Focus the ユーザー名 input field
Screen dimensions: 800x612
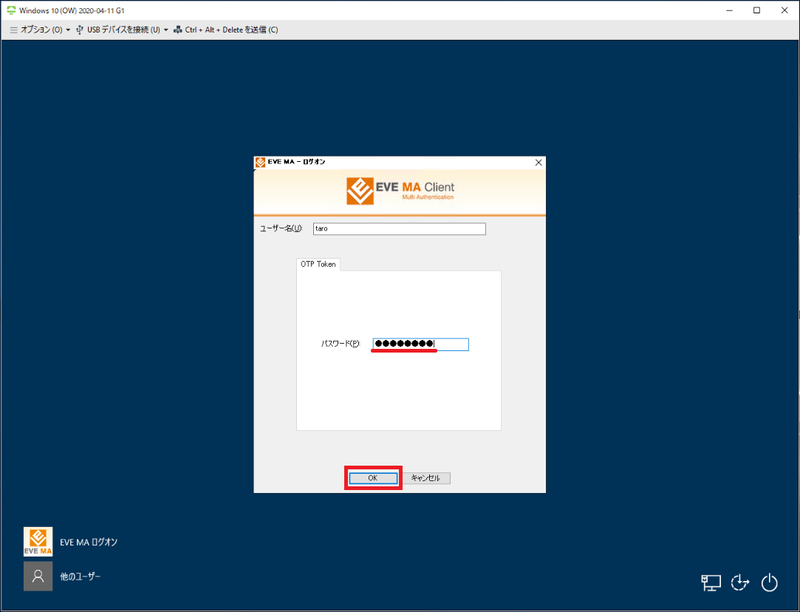click(x=399, y=229)
